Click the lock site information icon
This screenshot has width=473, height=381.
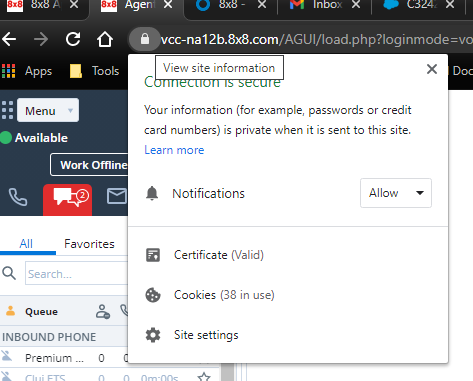click(x=145, y=39)
